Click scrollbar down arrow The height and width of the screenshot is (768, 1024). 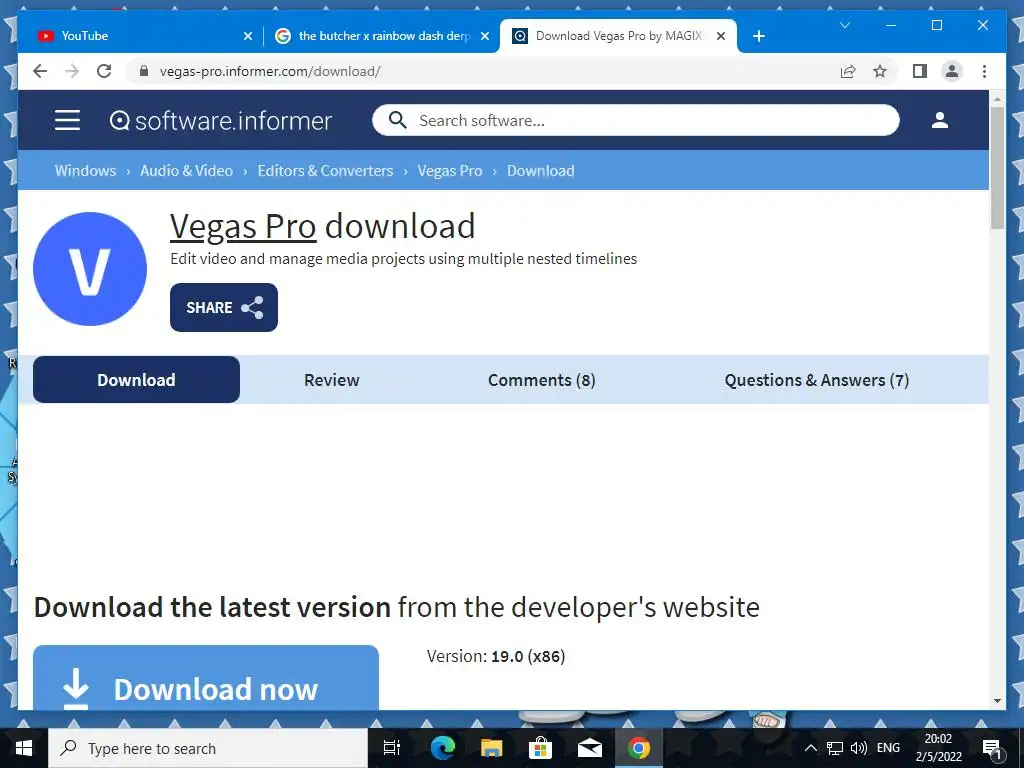(997, 701)
